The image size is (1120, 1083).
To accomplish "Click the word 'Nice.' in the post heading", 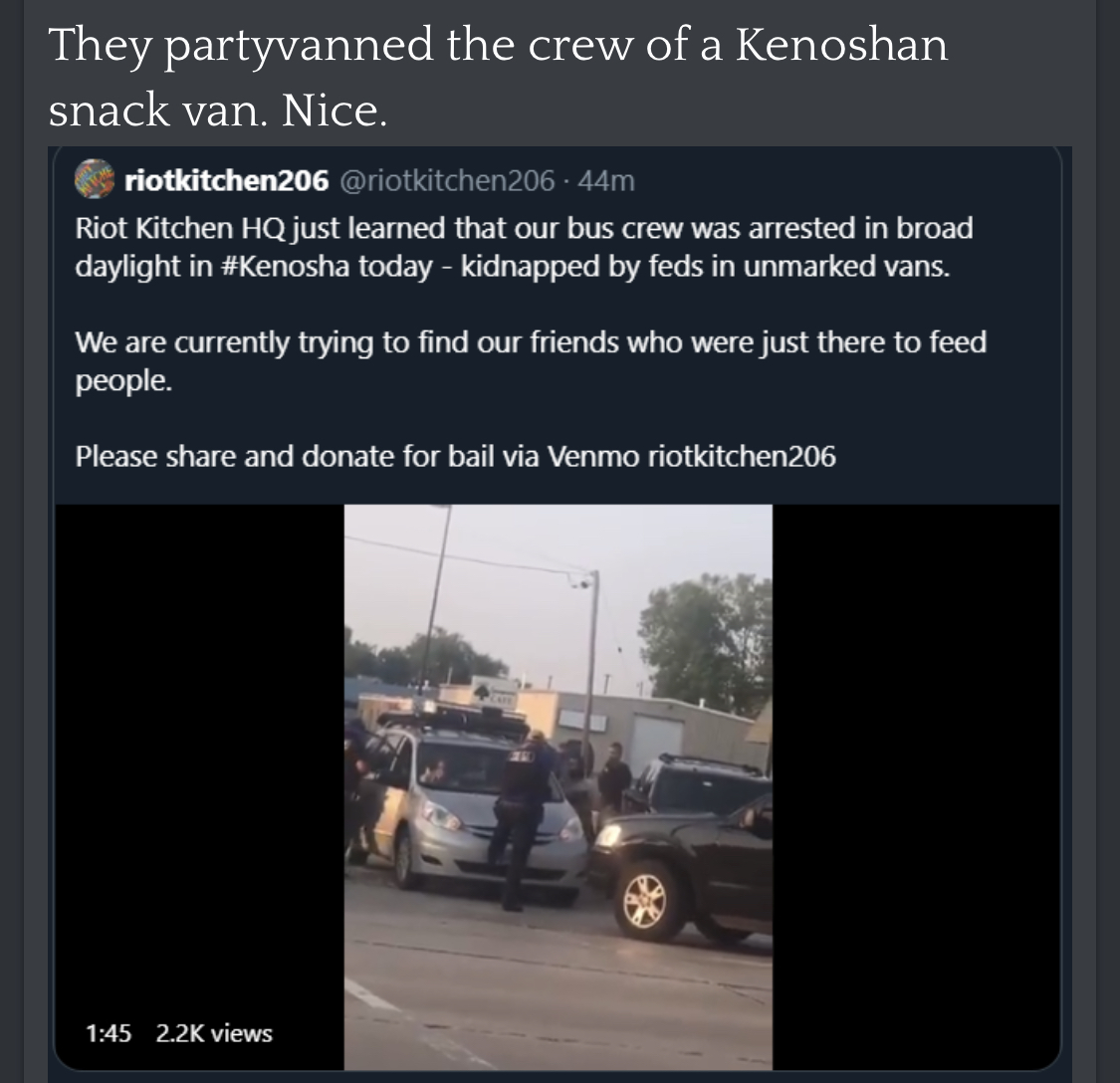I will click(x=334, y=110).
